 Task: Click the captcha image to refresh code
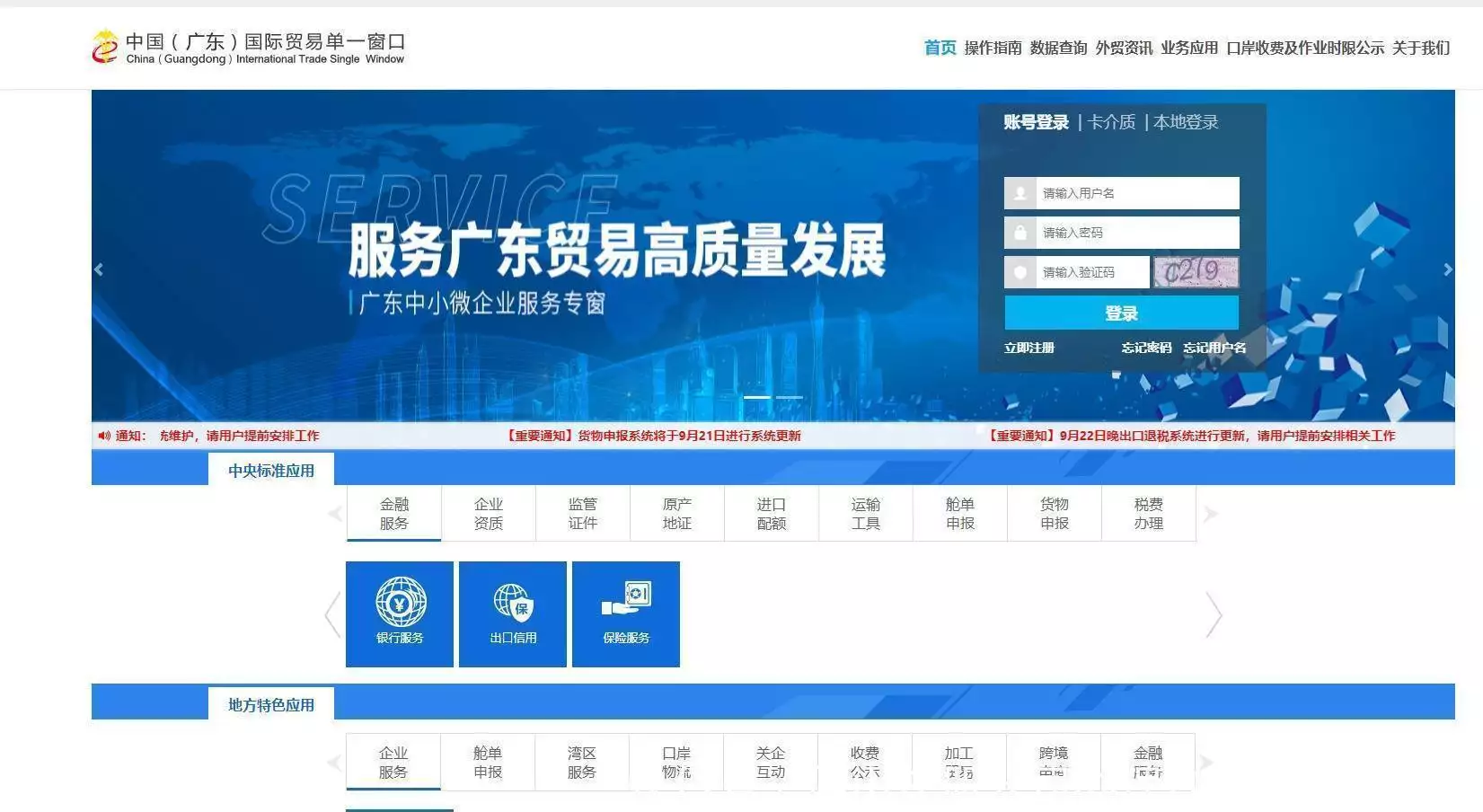tap(1196, 272)
